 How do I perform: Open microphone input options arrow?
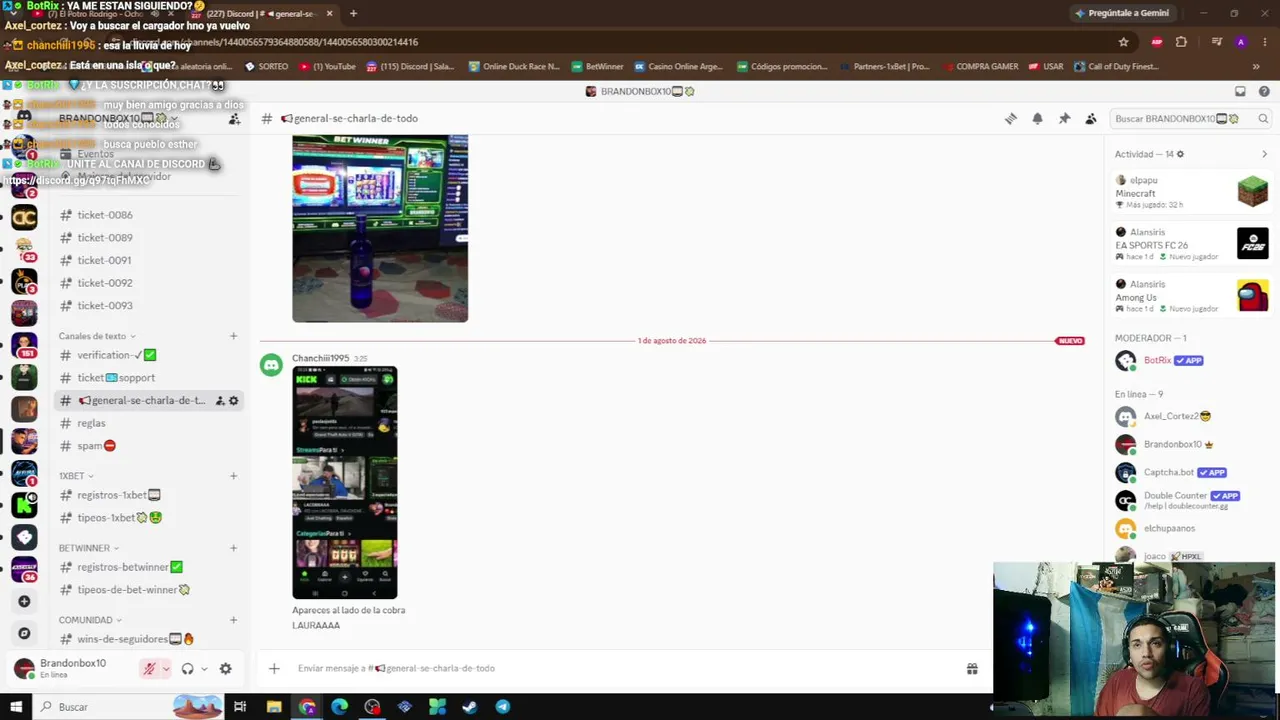tap(166, 669)
